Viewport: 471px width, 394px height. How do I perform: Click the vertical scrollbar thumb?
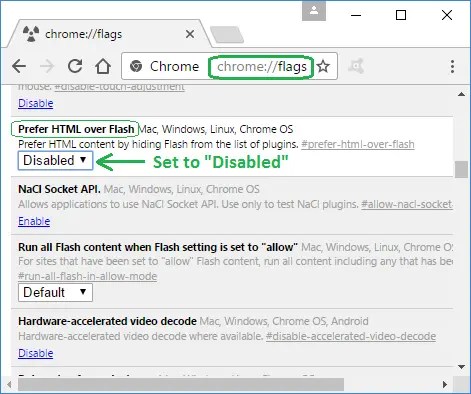pos(462,170)
